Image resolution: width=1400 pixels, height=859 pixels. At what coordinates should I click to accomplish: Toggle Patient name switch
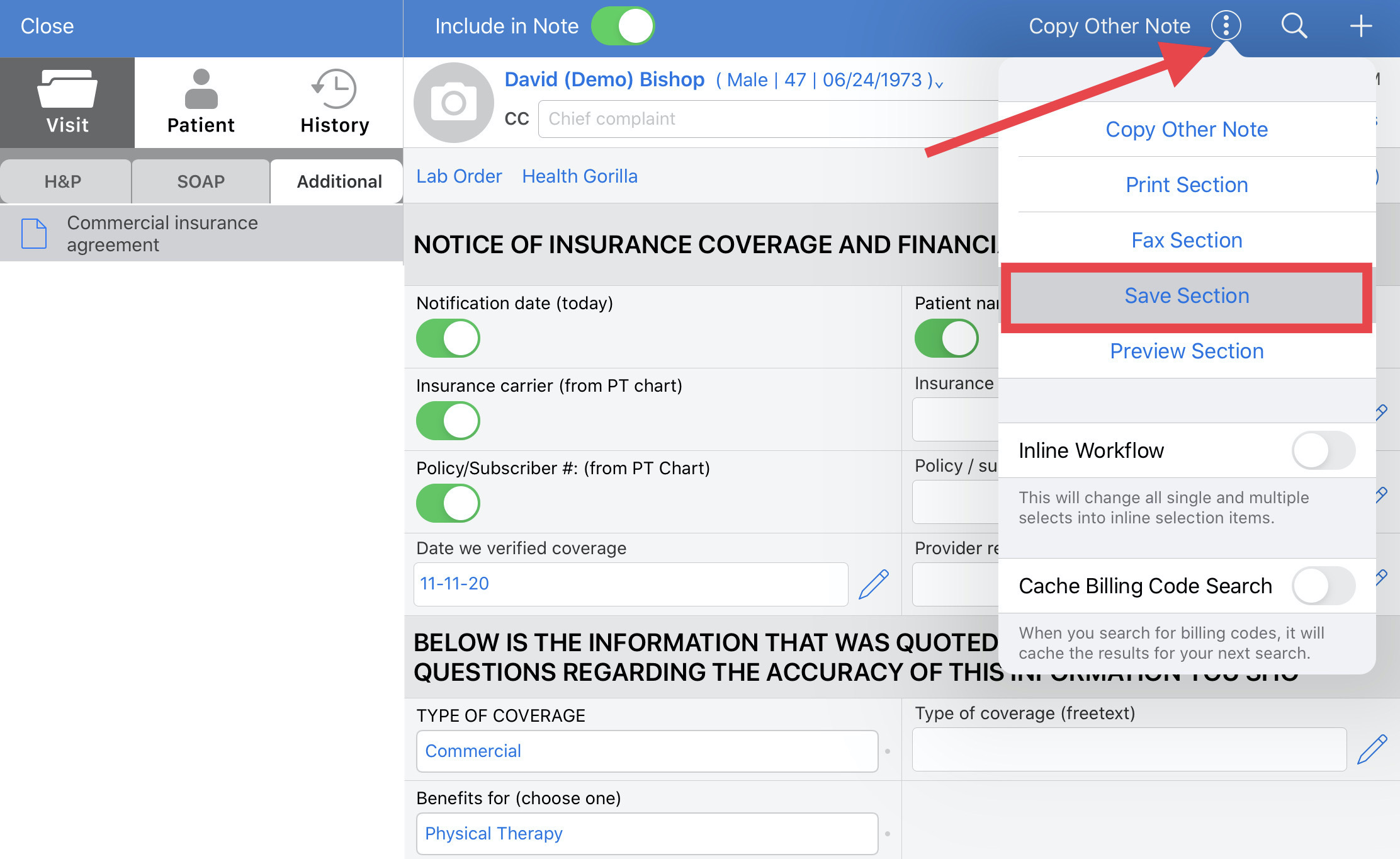[947, 338]
